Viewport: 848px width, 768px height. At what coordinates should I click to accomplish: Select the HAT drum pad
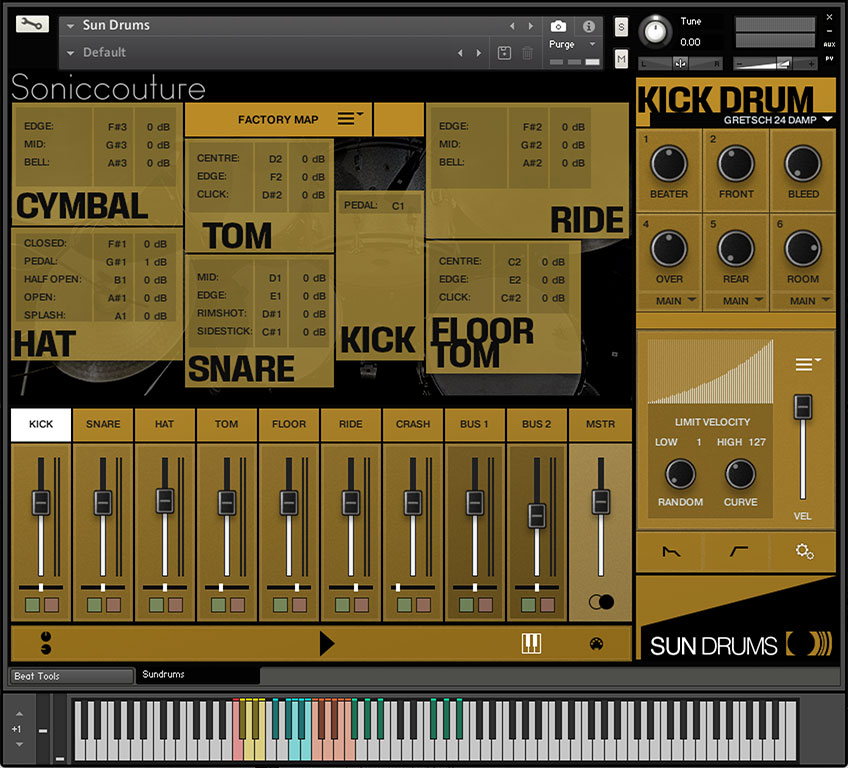[97, 294]
